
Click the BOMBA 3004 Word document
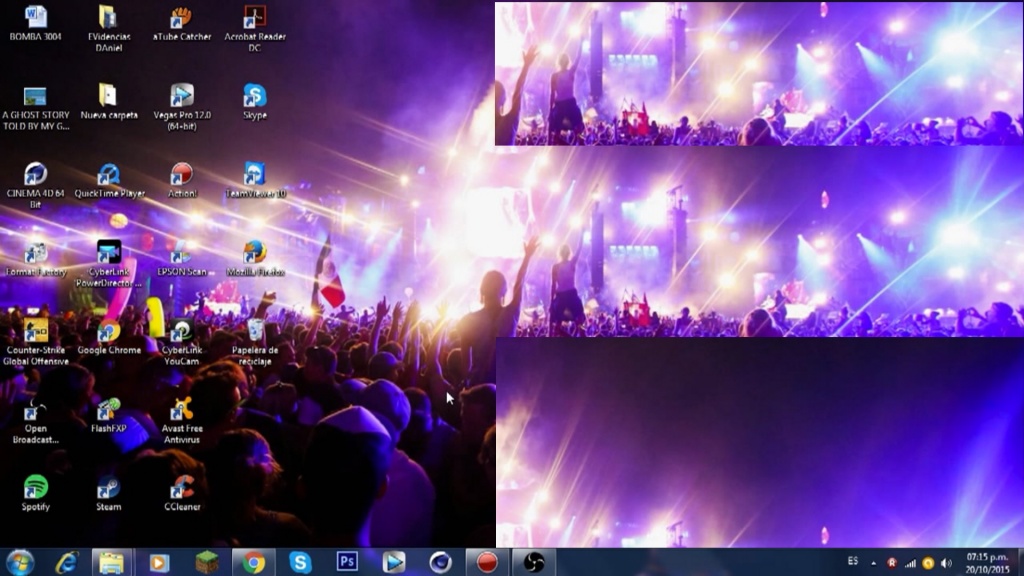35,18
